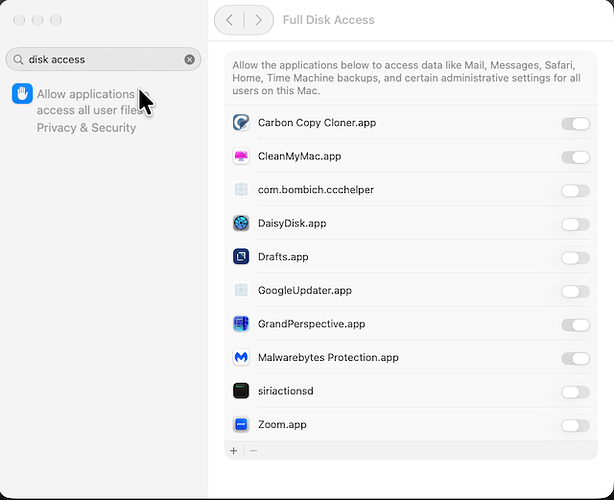Click the com.bombich.ccchelper generic icon

click(x=241, y=190)
